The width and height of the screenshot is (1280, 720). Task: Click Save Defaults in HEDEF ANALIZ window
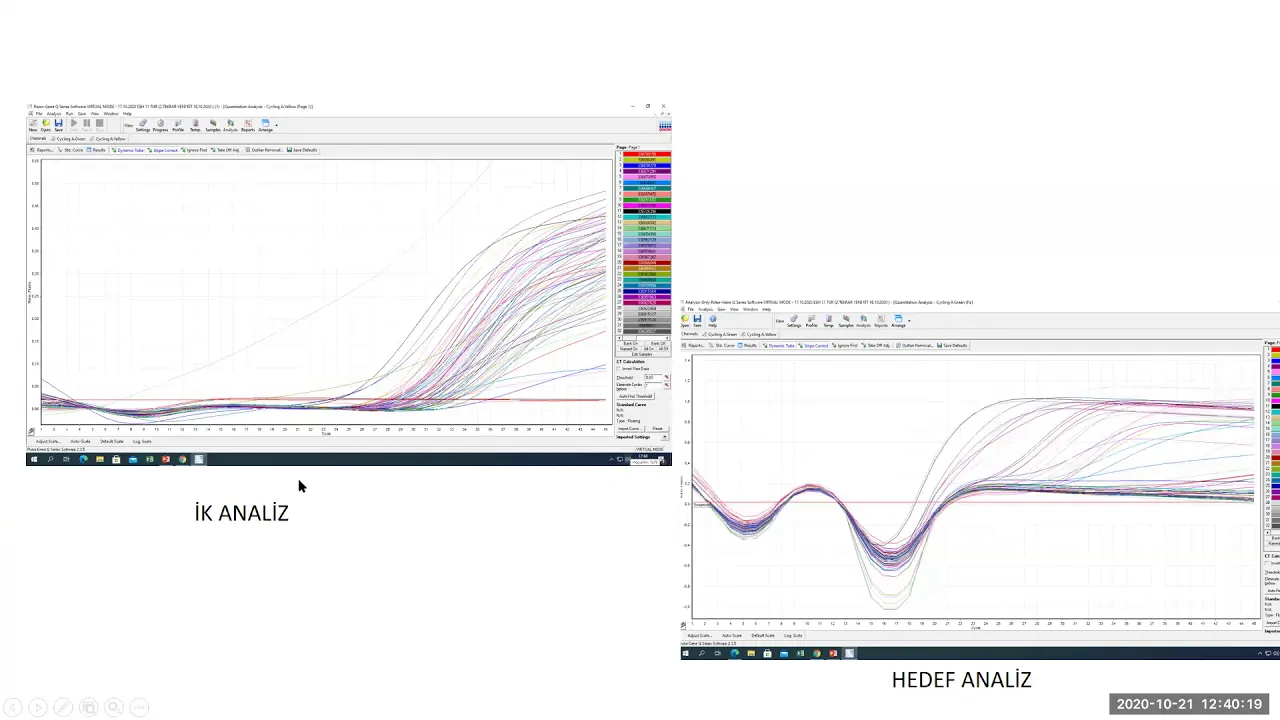point(951,345)
